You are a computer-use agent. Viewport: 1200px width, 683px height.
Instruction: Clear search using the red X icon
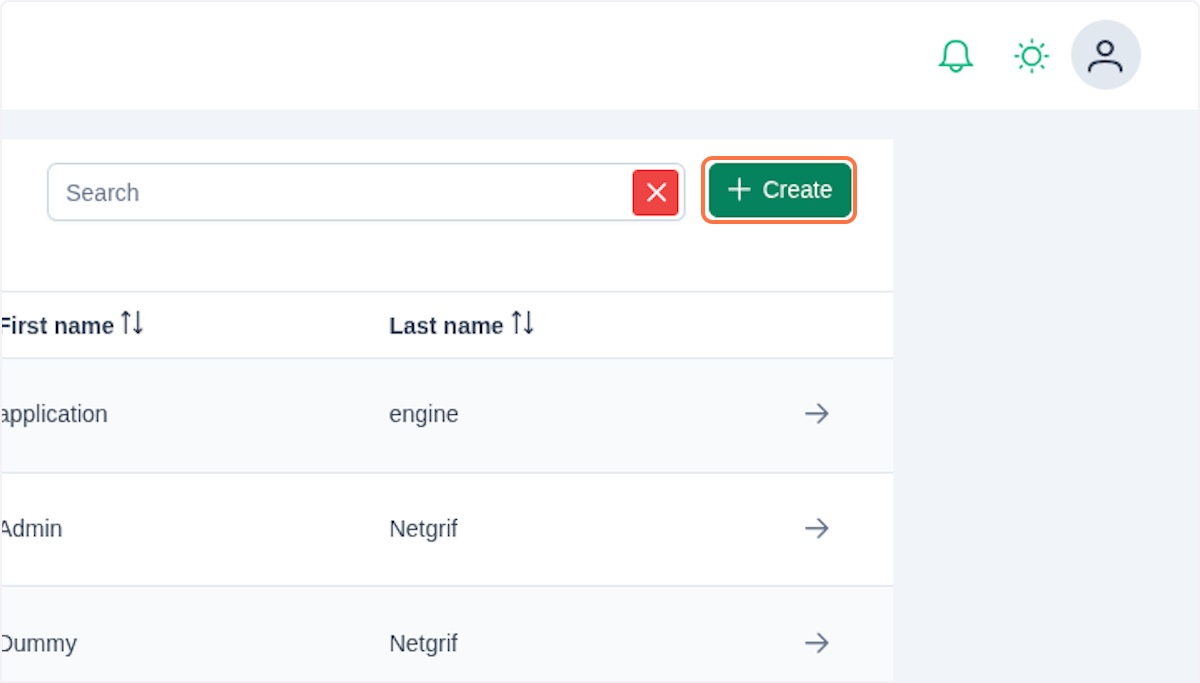pos(656,192)
